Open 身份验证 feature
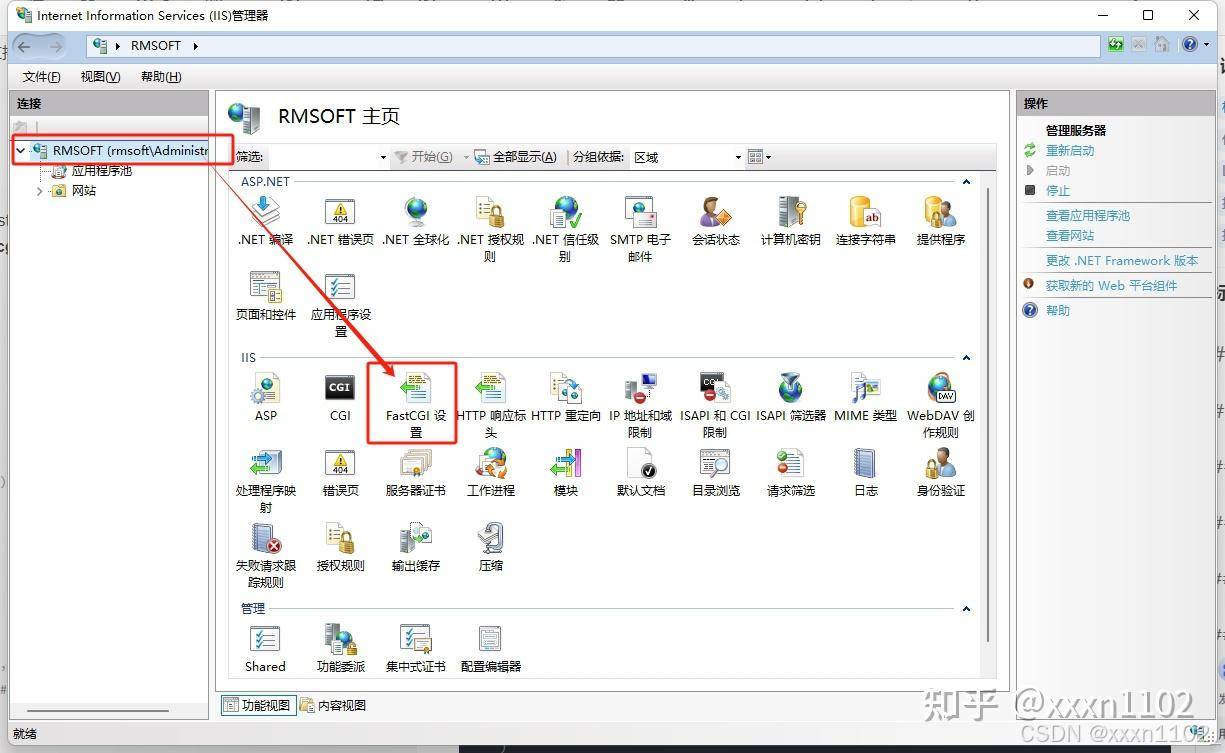Viewport: 1225px width, 753px height. tap(941, 473)
